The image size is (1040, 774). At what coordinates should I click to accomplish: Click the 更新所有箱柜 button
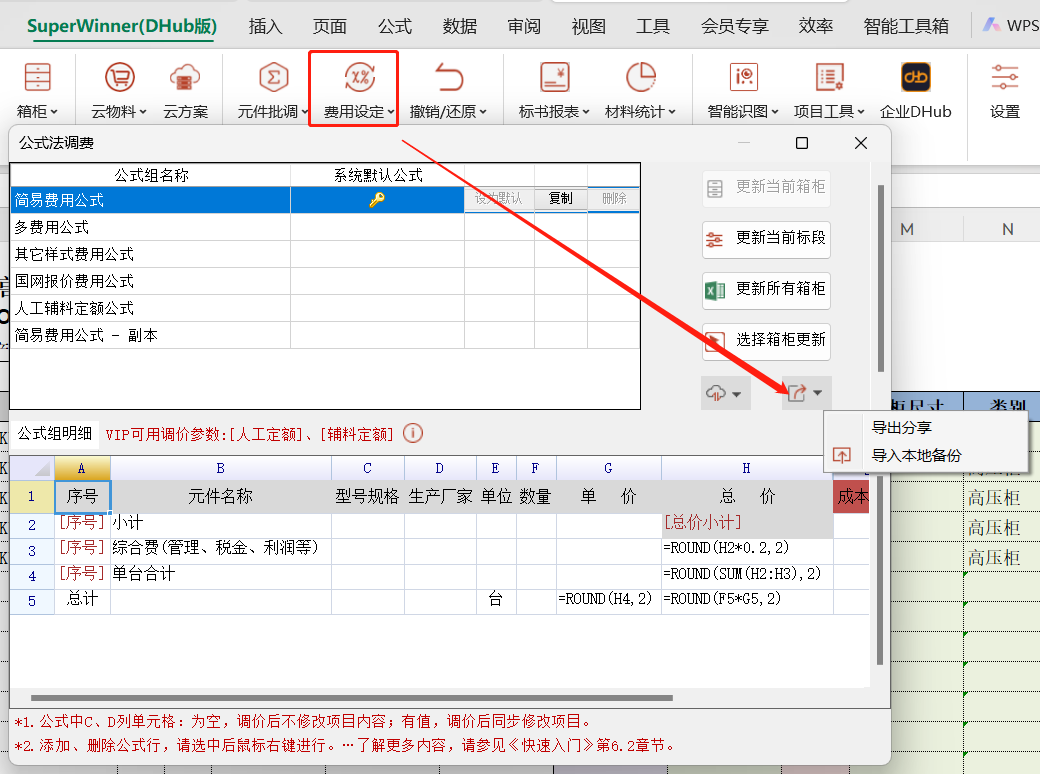(766, 290)
